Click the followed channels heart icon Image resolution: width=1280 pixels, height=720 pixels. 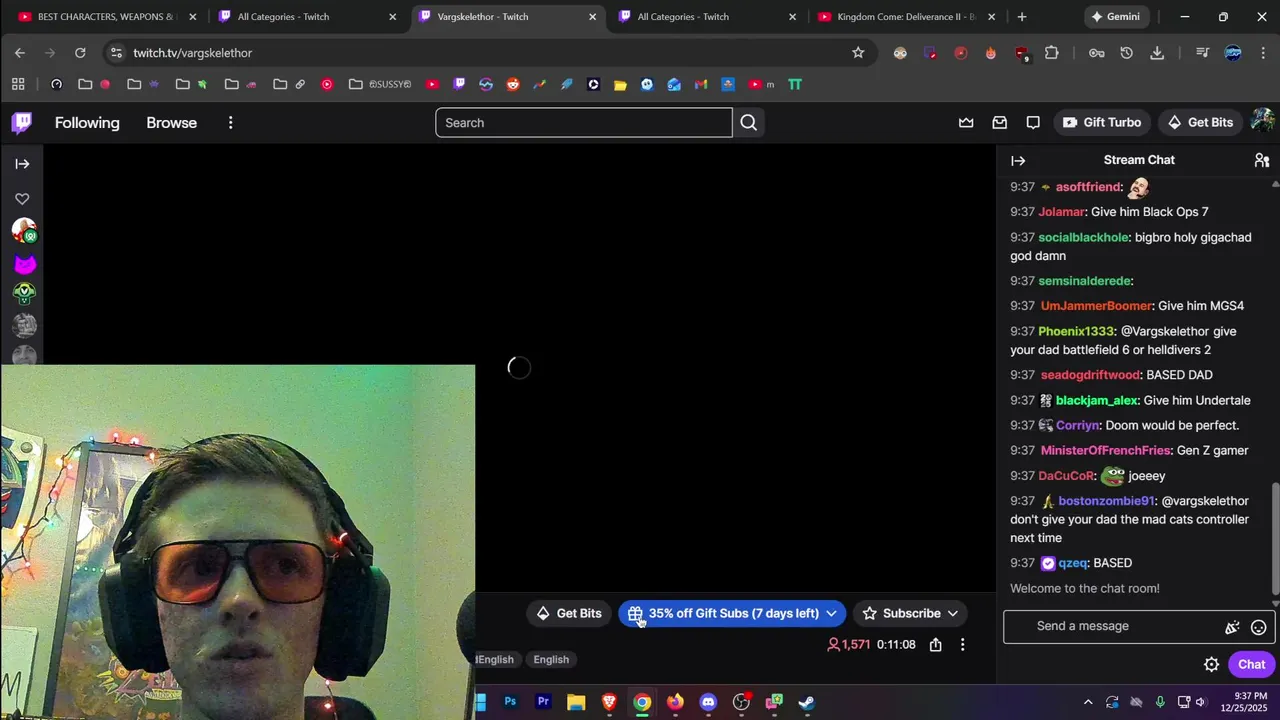(x=22, y=199)
